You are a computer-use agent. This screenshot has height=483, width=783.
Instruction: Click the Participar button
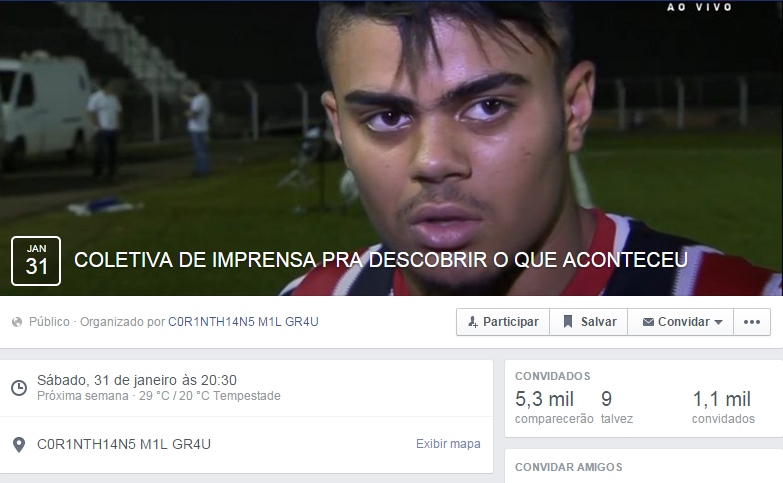tap(503, 322)
